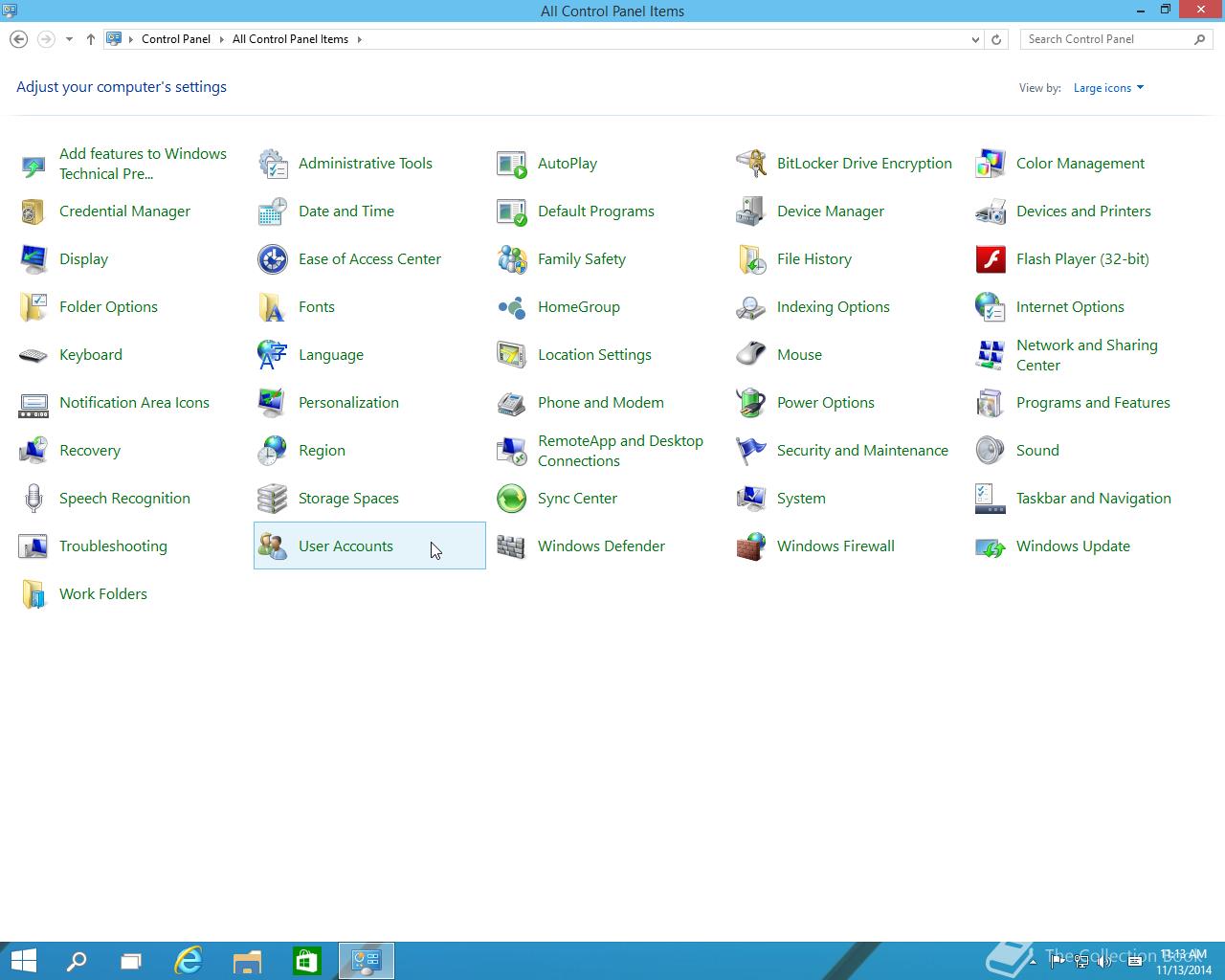The image size is (1225, 980).
Task: Open the HomeGroup icon
Action: pyautogui.click(x=512, y=307)
